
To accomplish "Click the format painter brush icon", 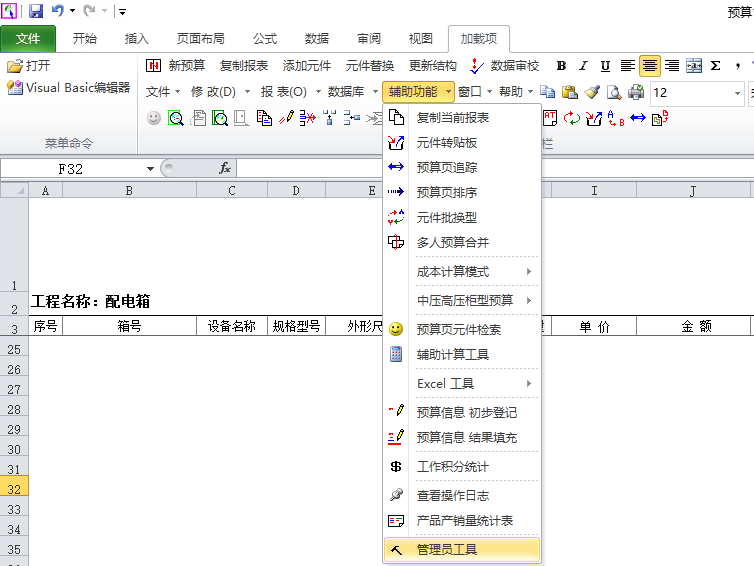I will pos(592,92).
